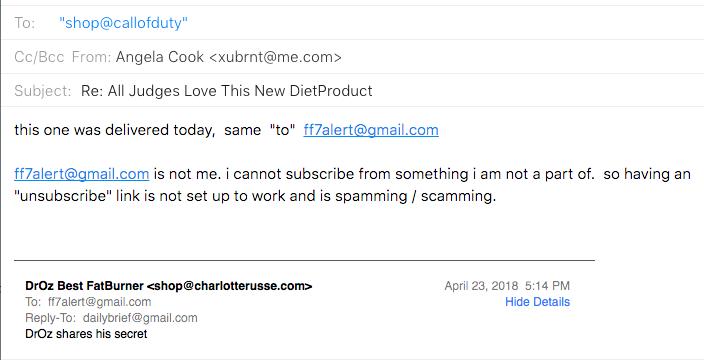This screenshot has width=704, height=360.
Task: Click the Subject line text field
Action: point(227,91)
